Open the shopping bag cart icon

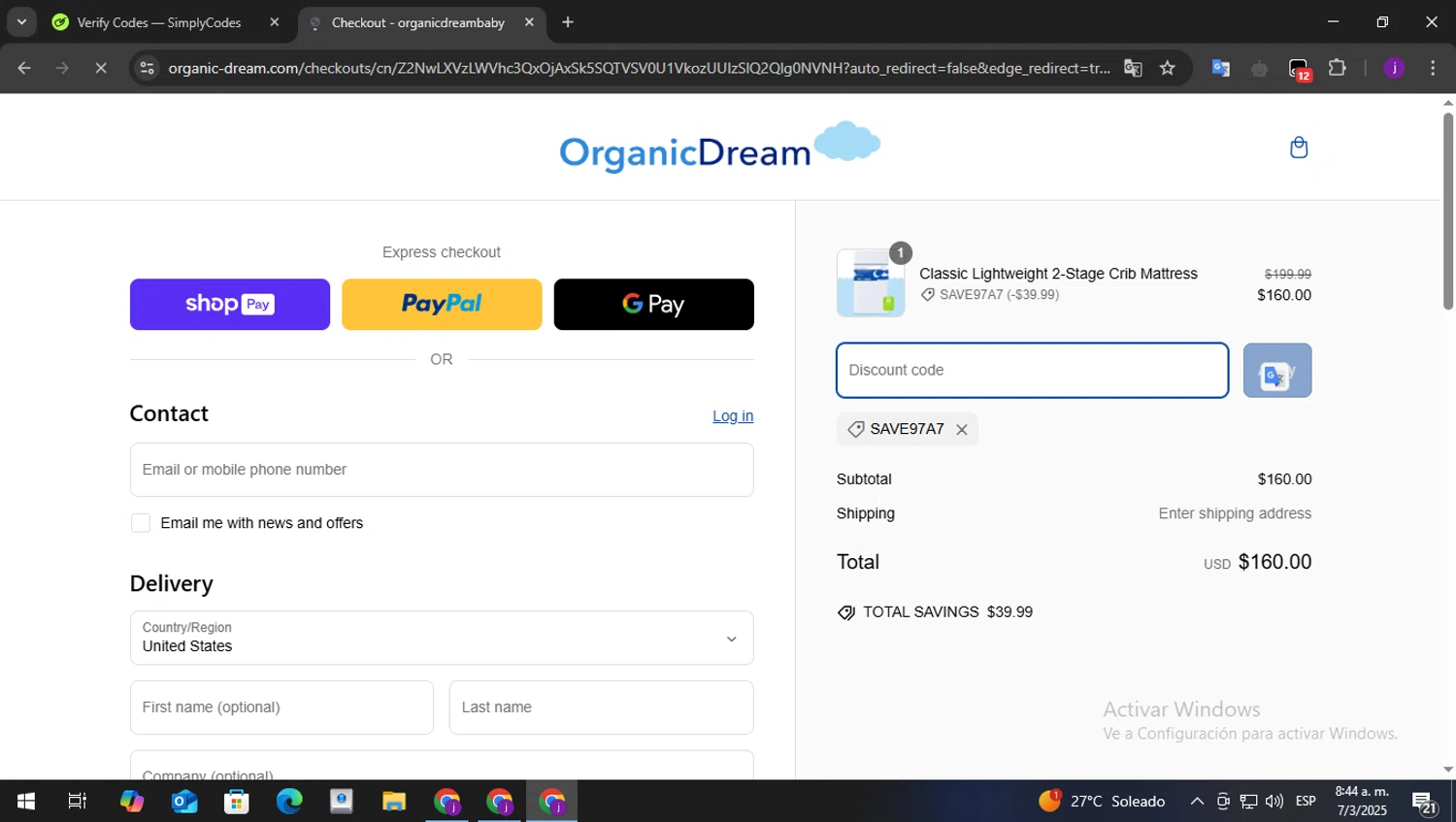[x=1299, y=148]
